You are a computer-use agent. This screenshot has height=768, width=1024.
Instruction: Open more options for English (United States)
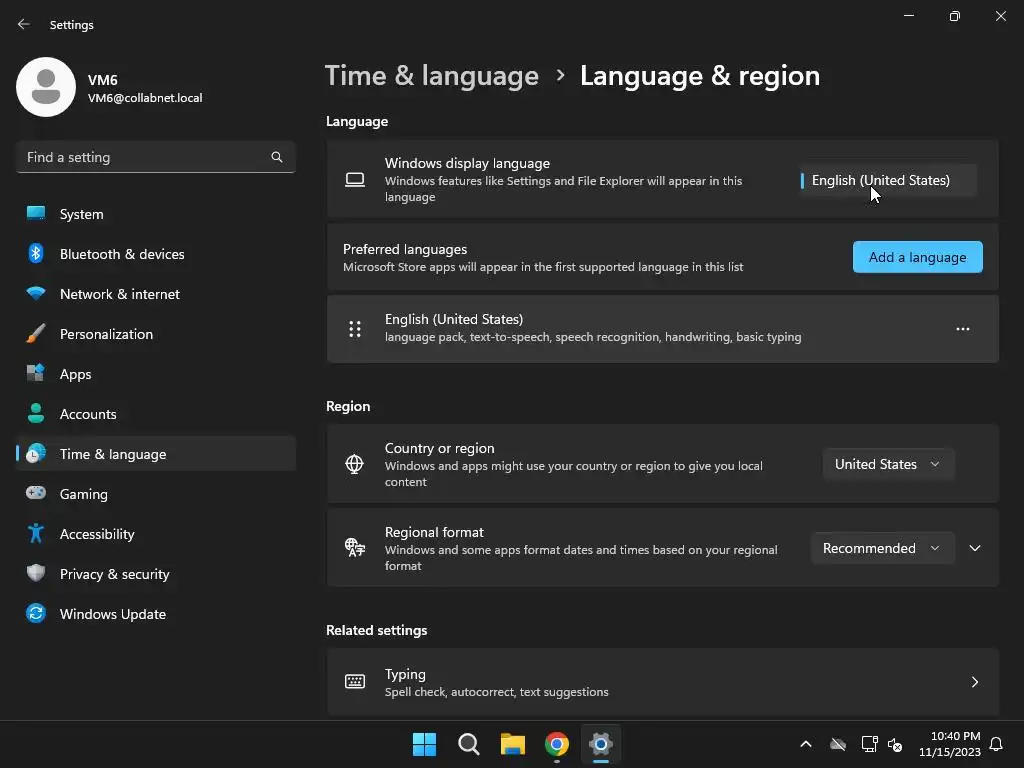tap(963, 329)
